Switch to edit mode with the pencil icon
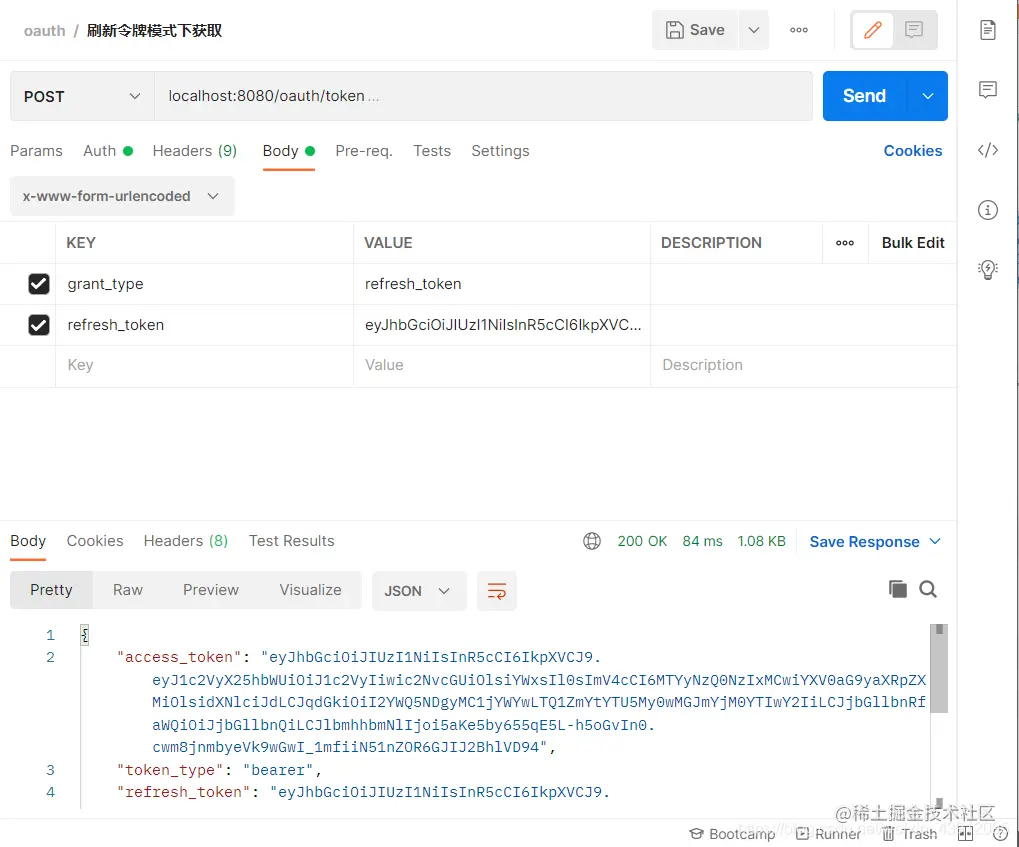The width and height of the screenshot is (1019, 847). tap(873, 30)
